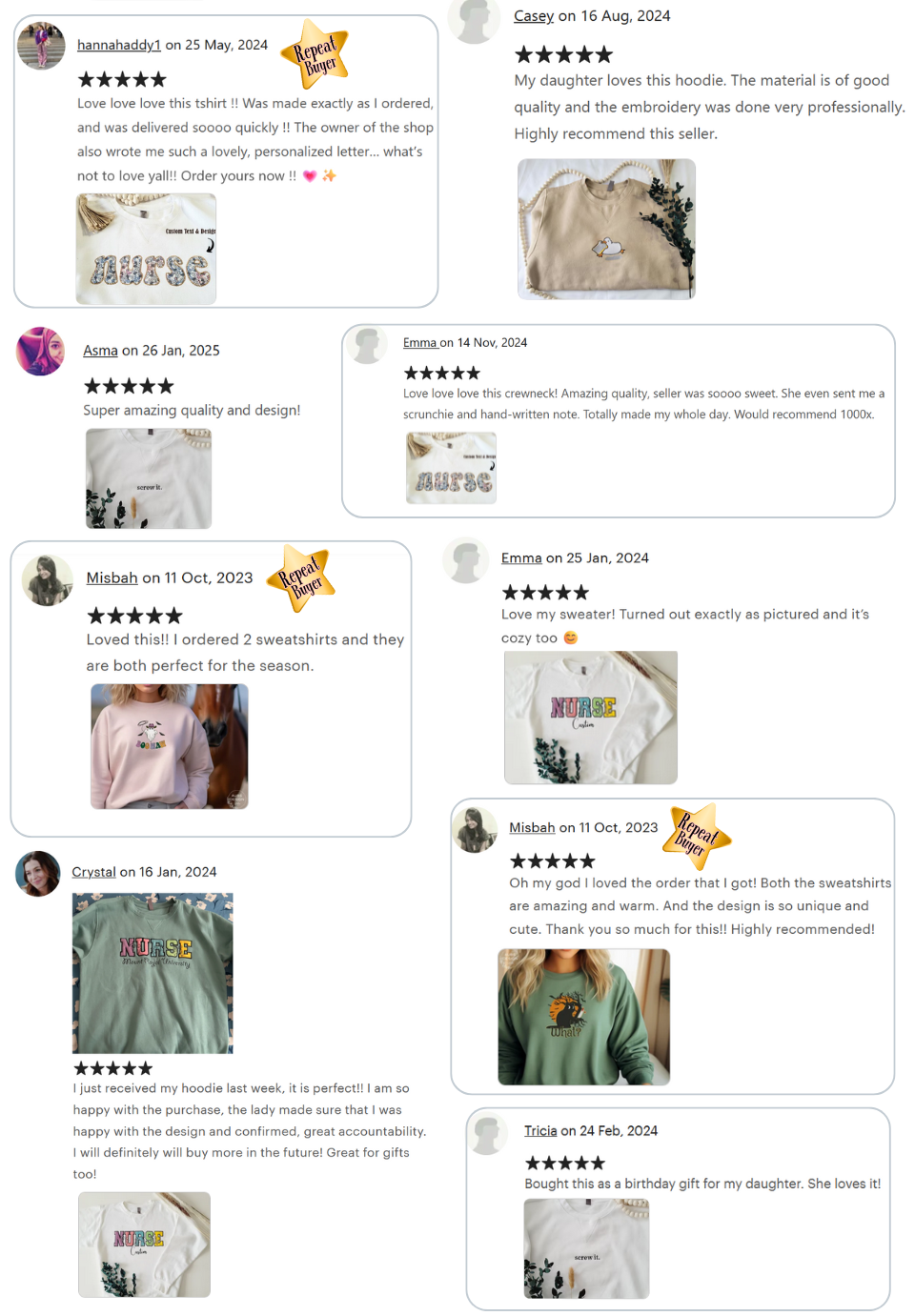View Asma's screw it sweatshirt photo
The height and width of the screenshot is (1316, 915).
[149, 478]
